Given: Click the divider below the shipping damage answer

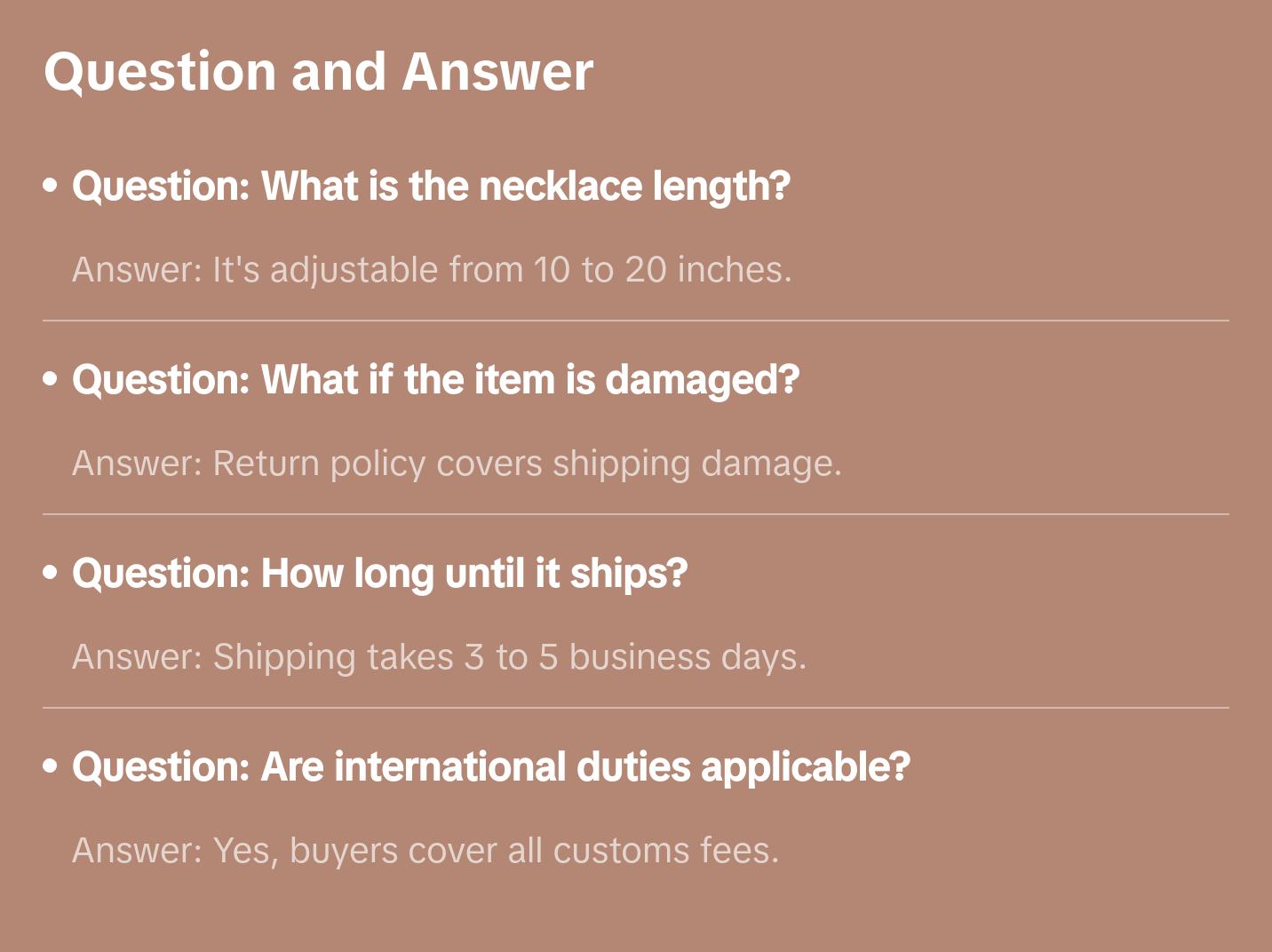Looking at the screenshot, I should [x=636, y=514].
